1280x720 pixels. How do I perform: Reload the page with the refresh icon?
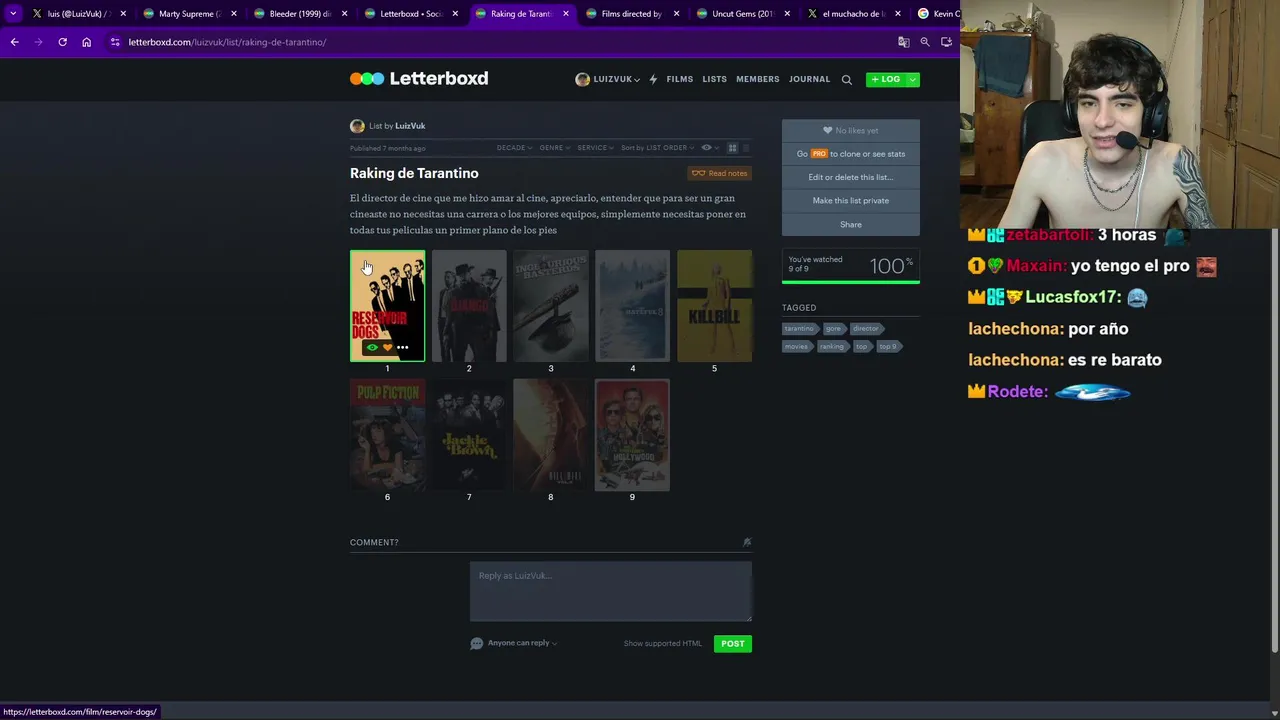tap(62, 42)
